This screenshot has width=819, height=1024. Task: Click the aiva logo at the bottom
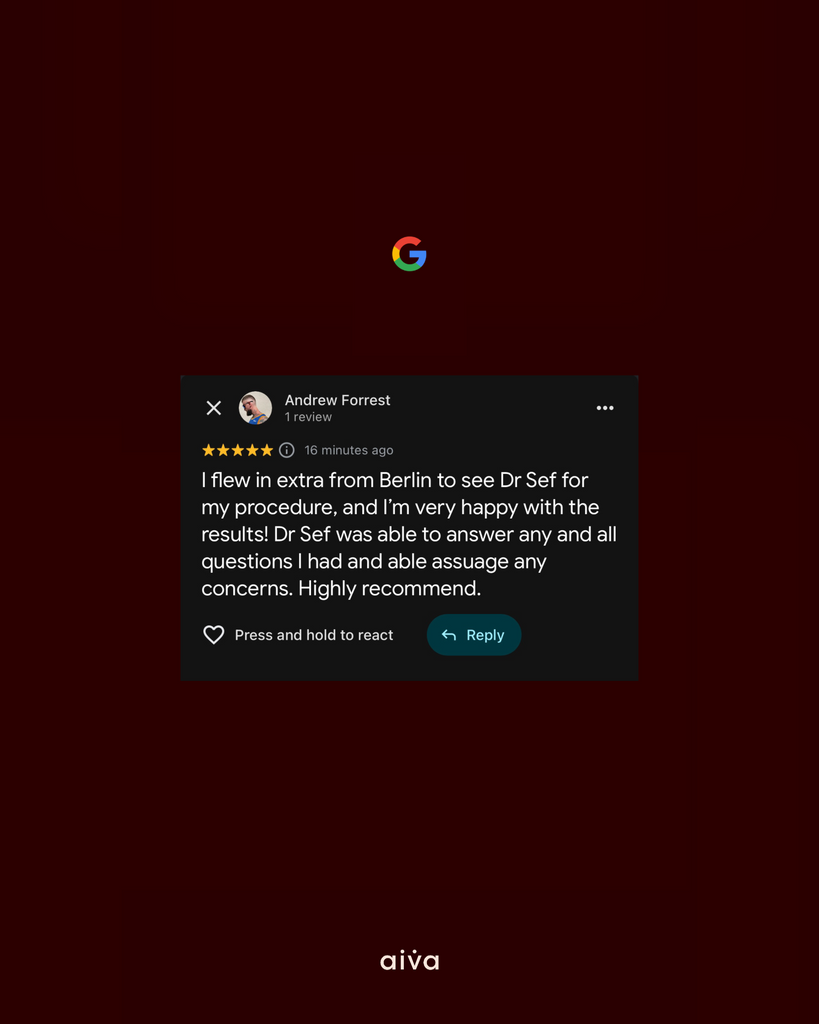[x=410, y=960]
